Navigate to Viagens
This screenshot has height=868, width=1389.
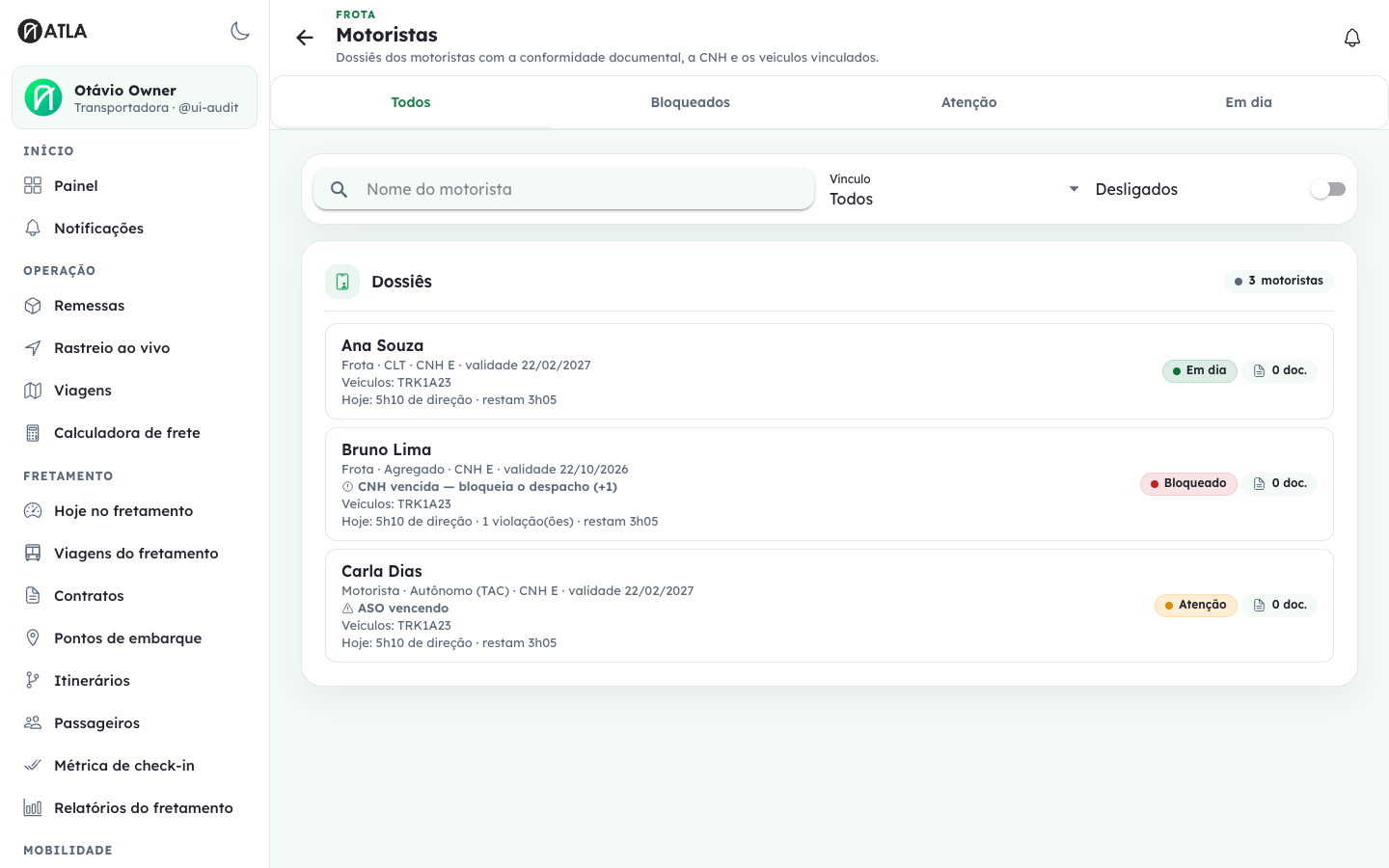click(x=134, y=391)
